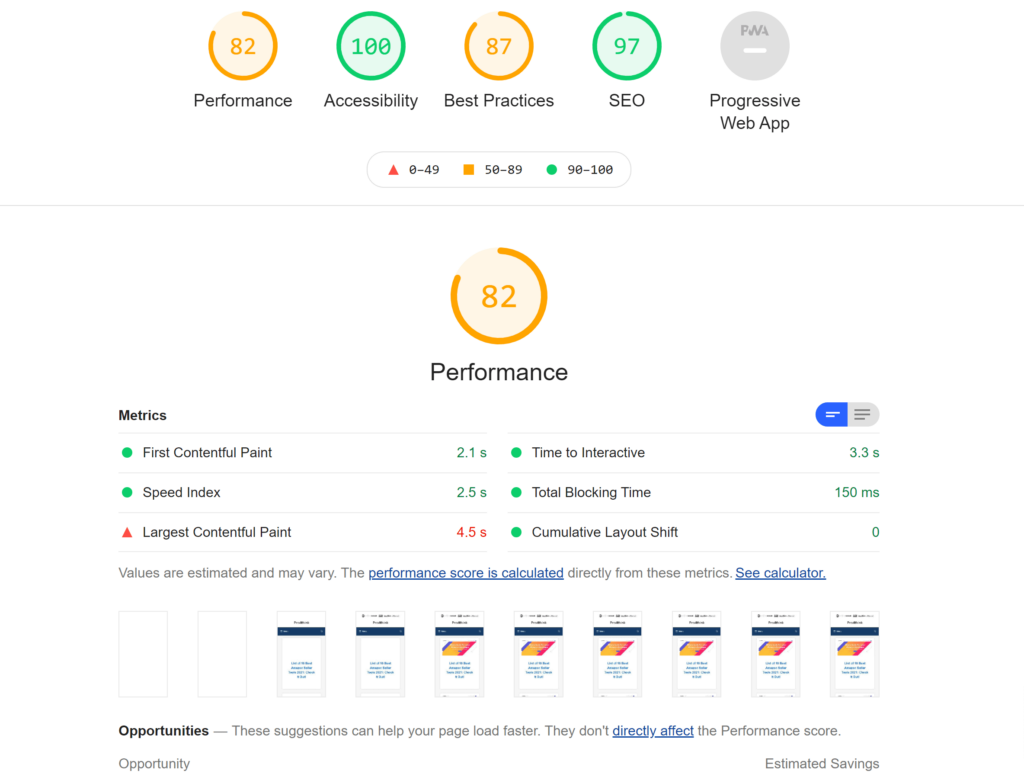
Task: Click the See calculator link
Action: click(780, 572)
